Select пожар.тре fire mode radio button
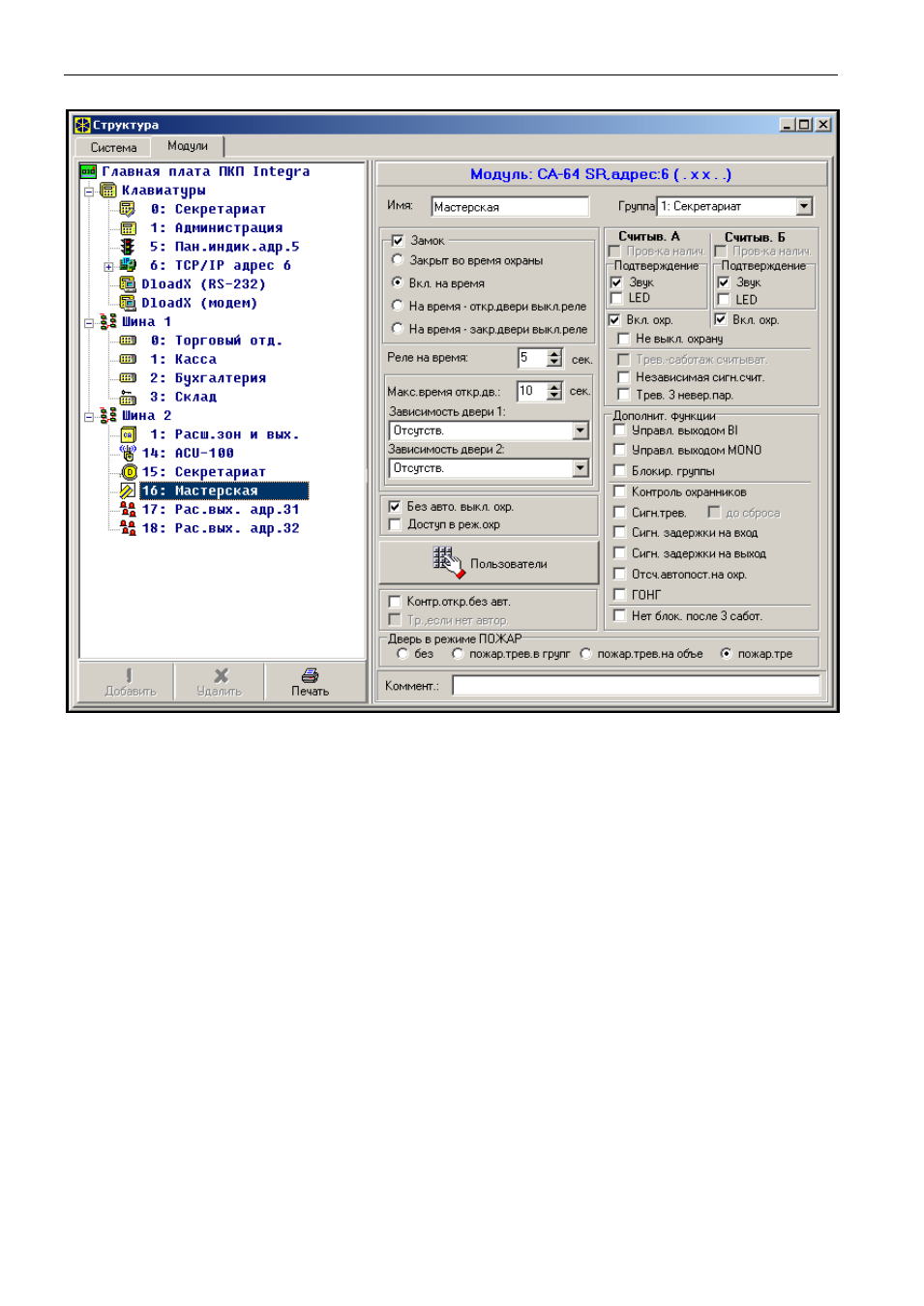924x1306 pixels. [x=726, y=654]
